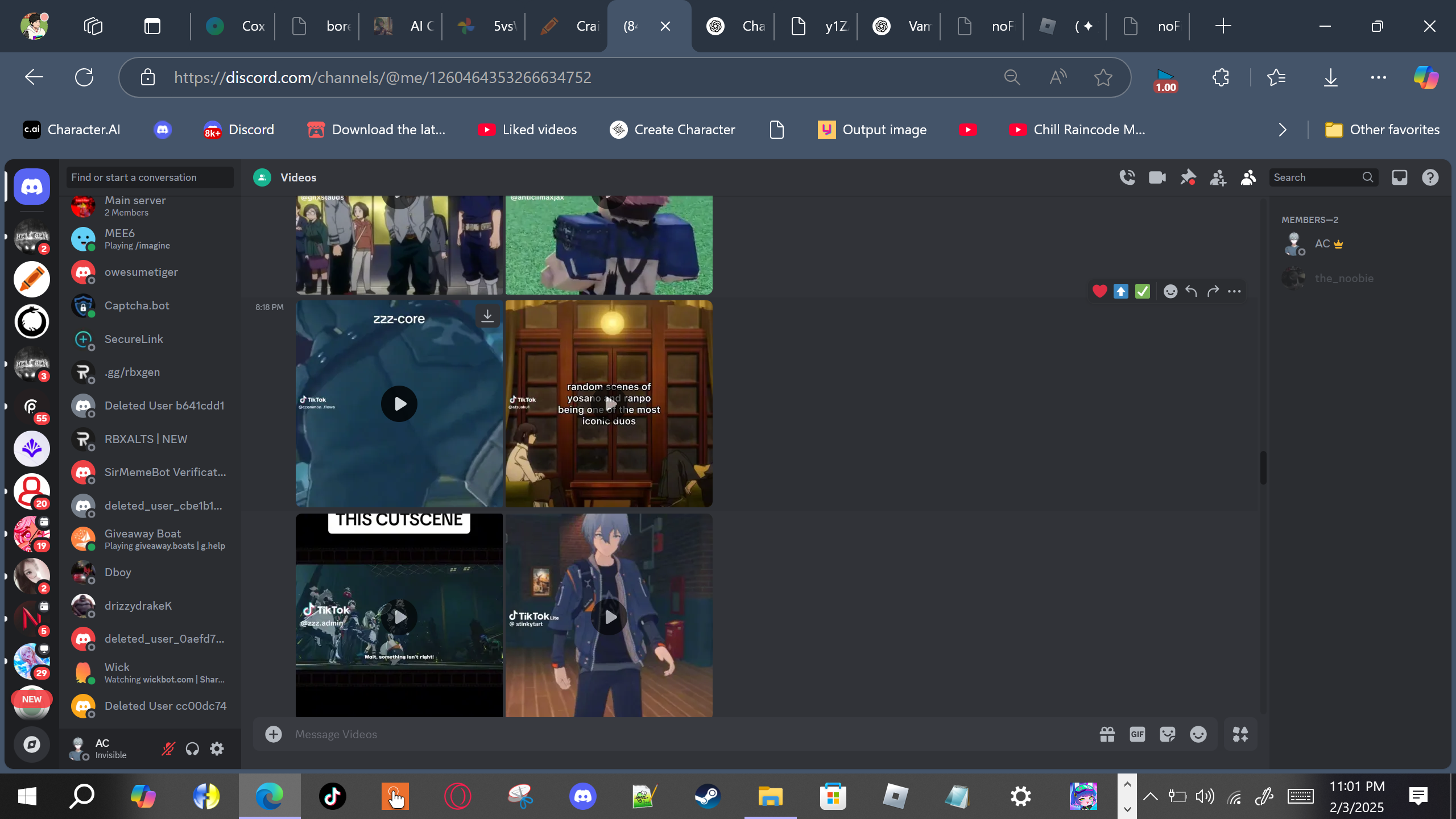The height and width of the screenshot is (819, 1456).
Task: Open MEE6 direct message
Action: point(150,239)
